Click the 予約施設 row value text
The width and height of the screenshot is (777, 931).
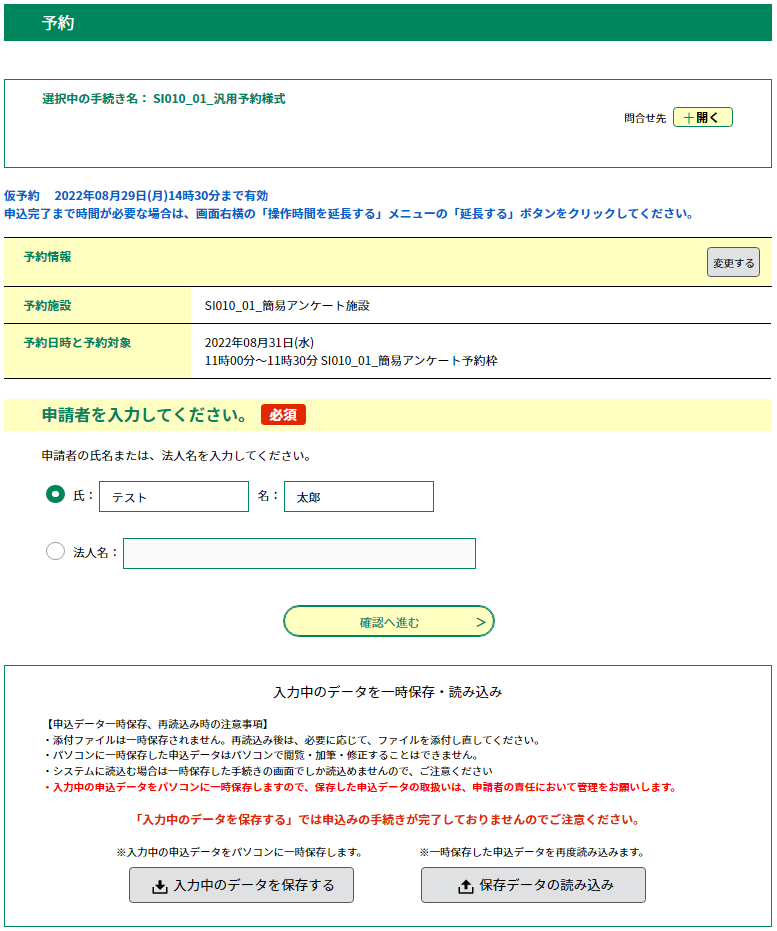[287, 306]
